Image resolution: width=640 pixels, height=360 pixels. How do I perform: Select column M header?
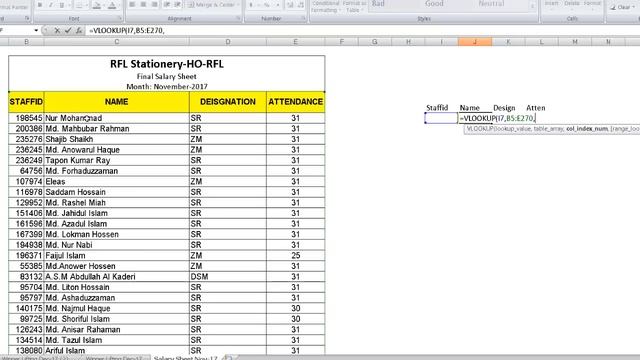coord(575,42)
